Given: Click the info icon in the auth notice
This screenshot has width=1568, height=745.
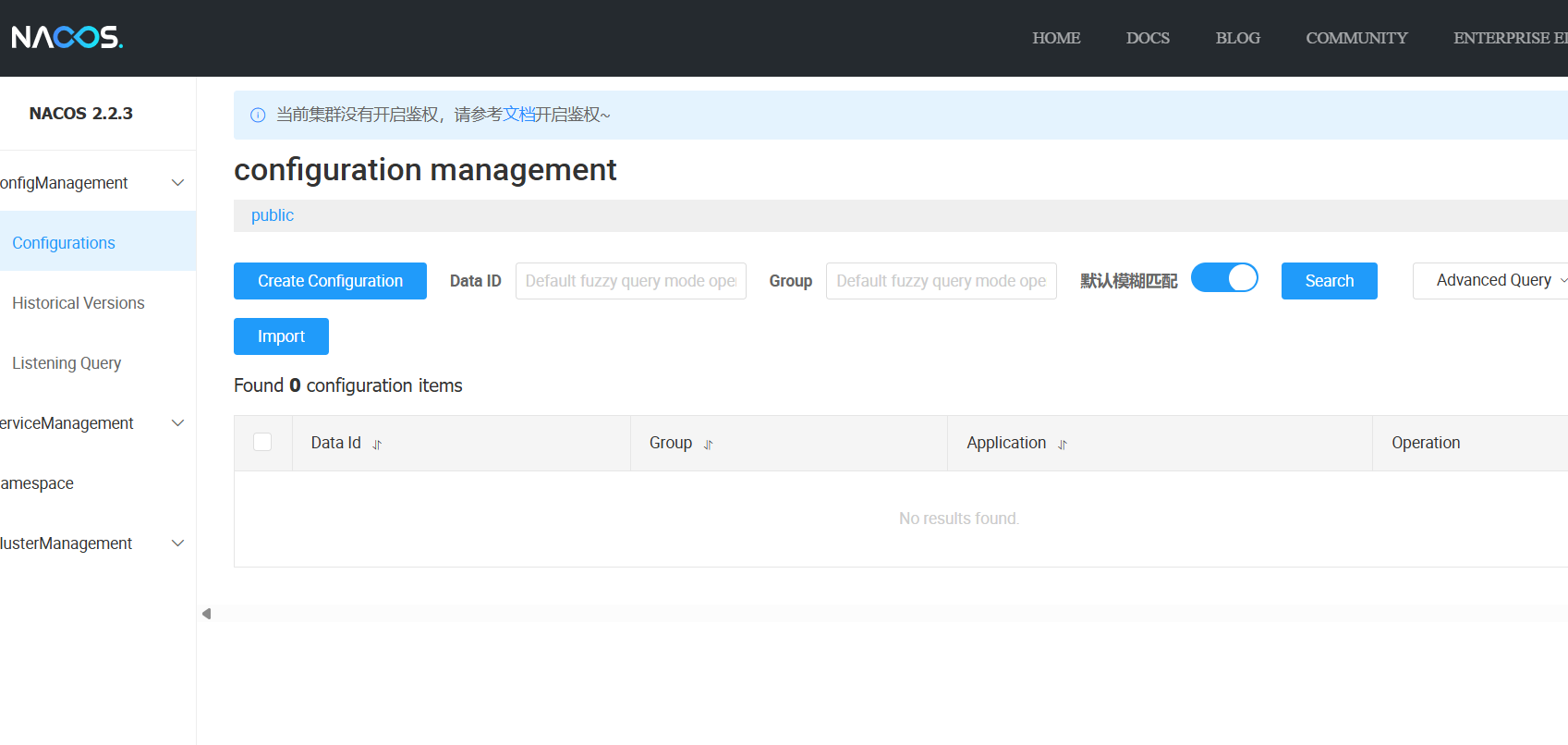Looking at the screenshot, I should pos(258,115).
